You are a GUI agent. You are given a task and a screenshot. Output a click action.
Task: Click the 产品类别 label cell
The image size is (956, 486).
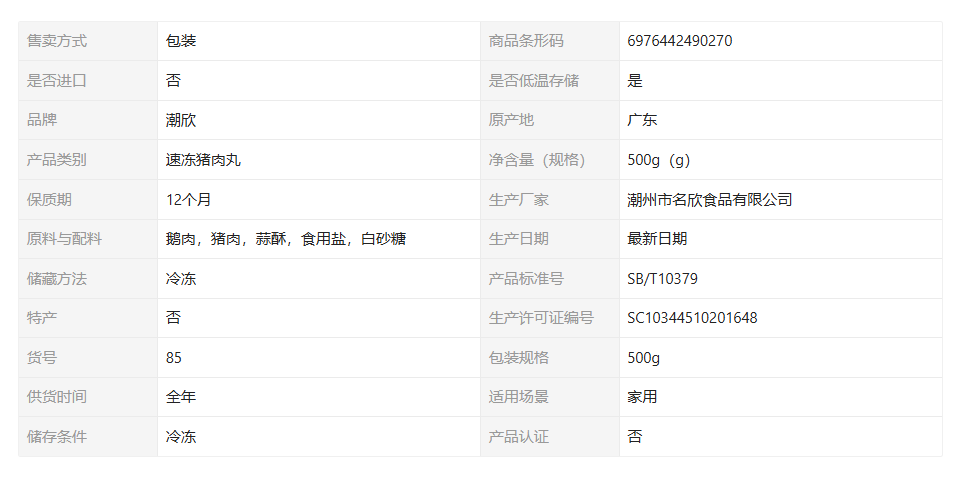(88, 160)
